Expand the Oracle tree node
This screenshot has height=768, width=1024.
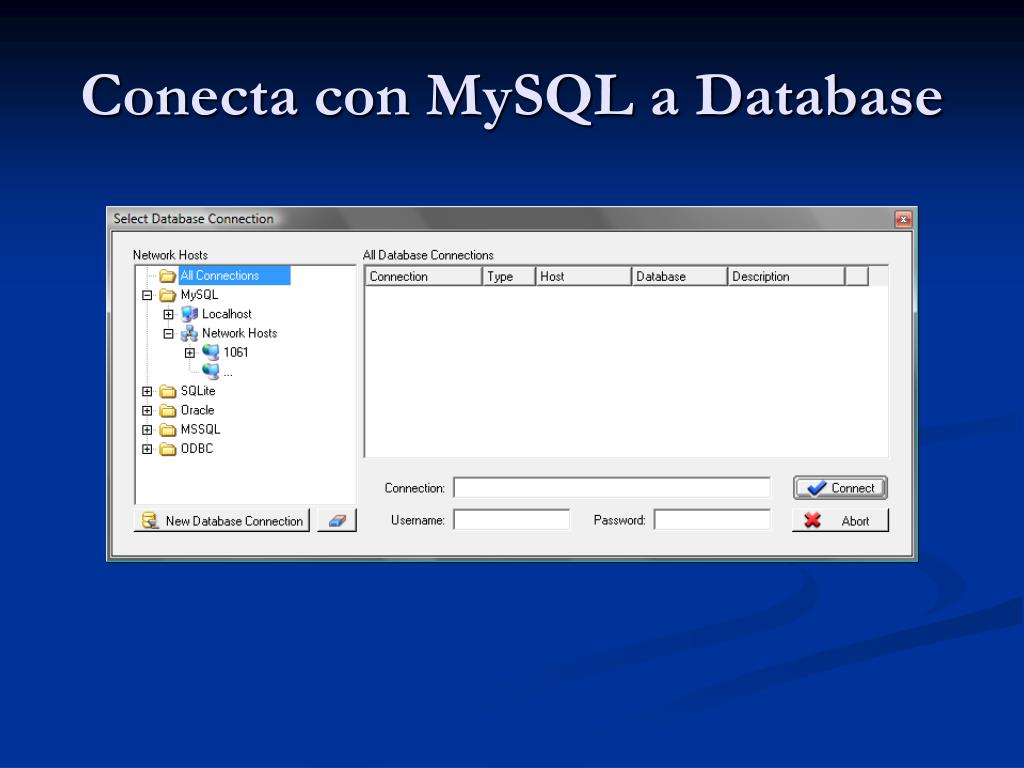tap(147, 411)
